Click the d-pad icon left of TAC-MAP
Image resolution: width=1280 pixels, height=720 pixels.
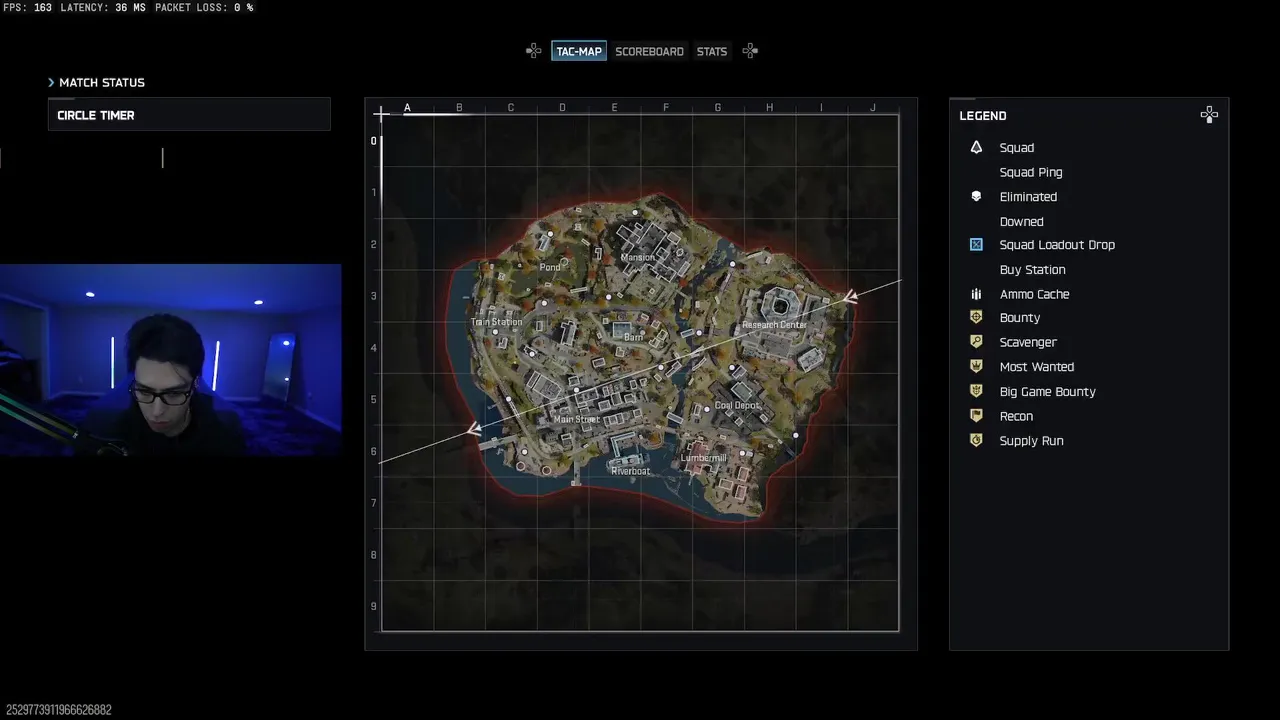click(534, 51)
